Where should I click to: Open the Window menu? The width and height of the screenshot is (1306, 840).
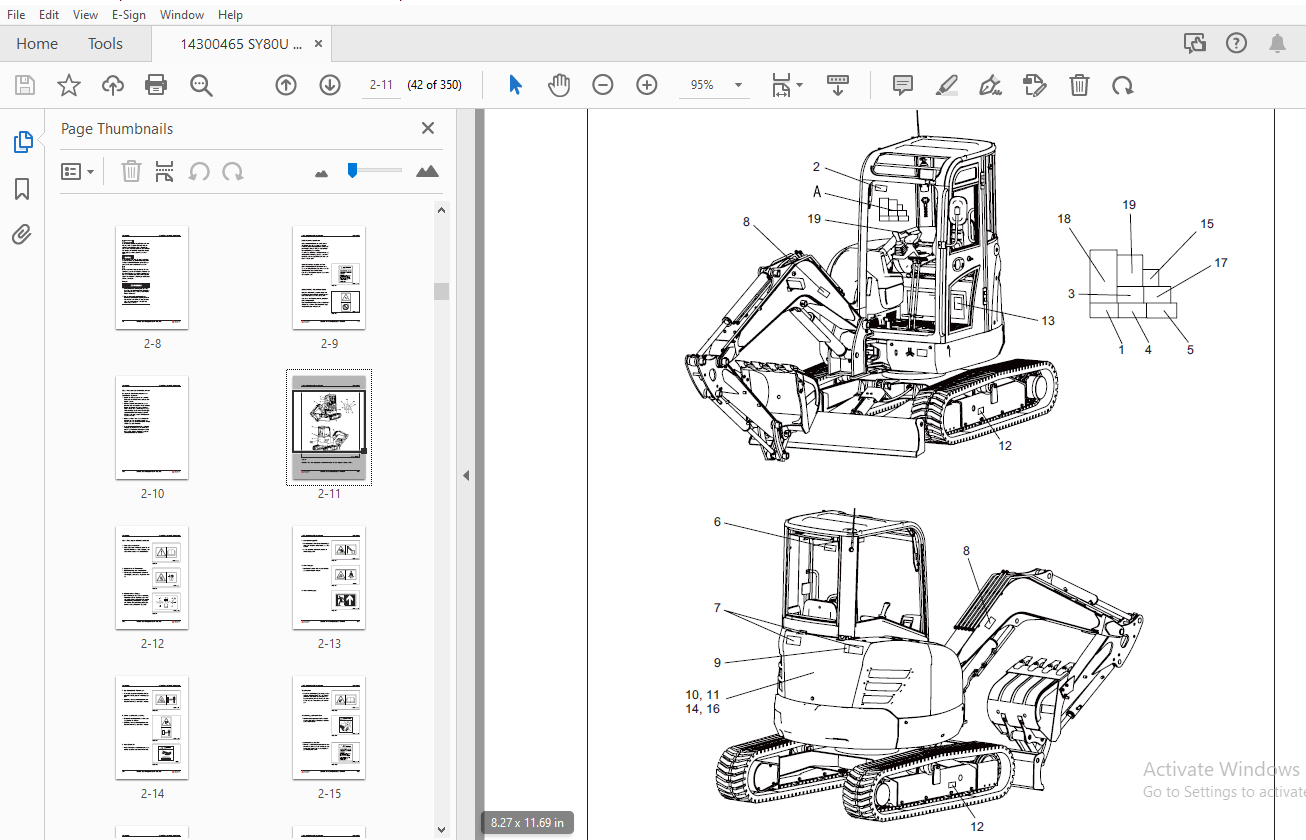[x=182, y=15]
